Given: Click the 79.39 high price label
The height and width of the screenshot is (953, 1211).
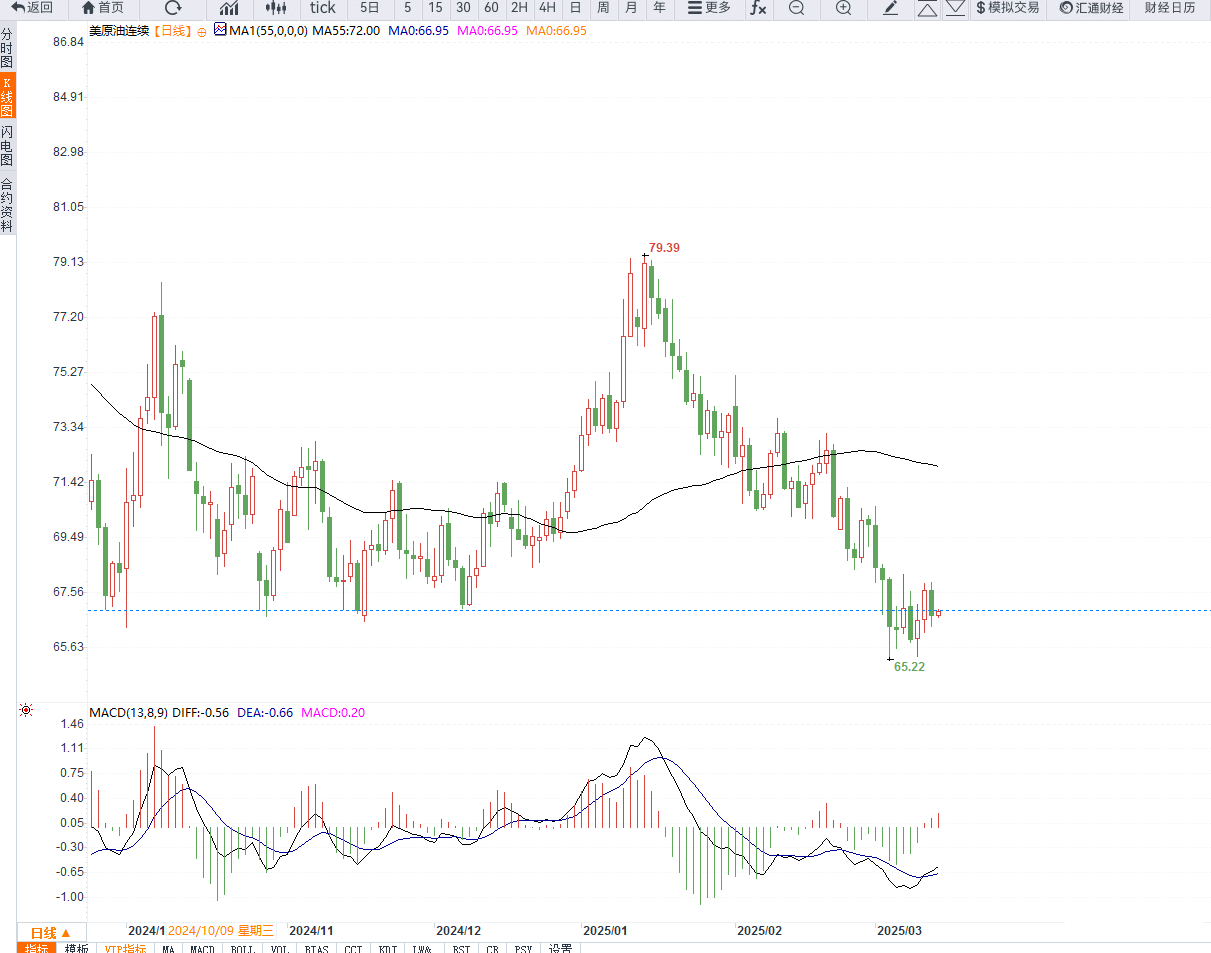Looking at the screenshot, I should pos(664,247).
